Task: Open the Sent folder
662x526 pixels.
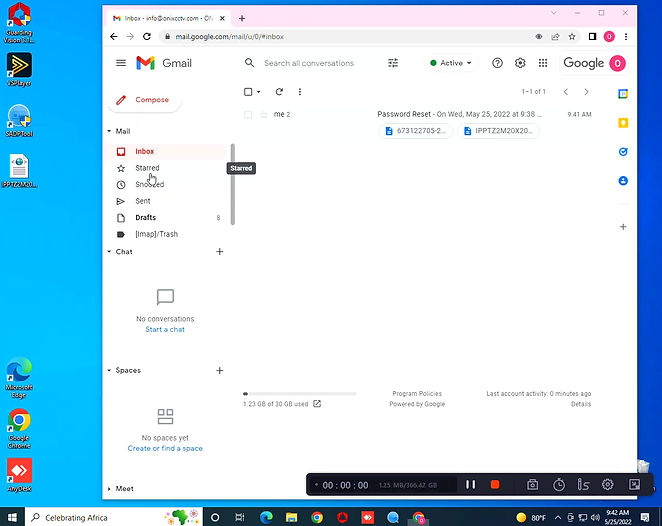Action: click(x=166, y=201)
